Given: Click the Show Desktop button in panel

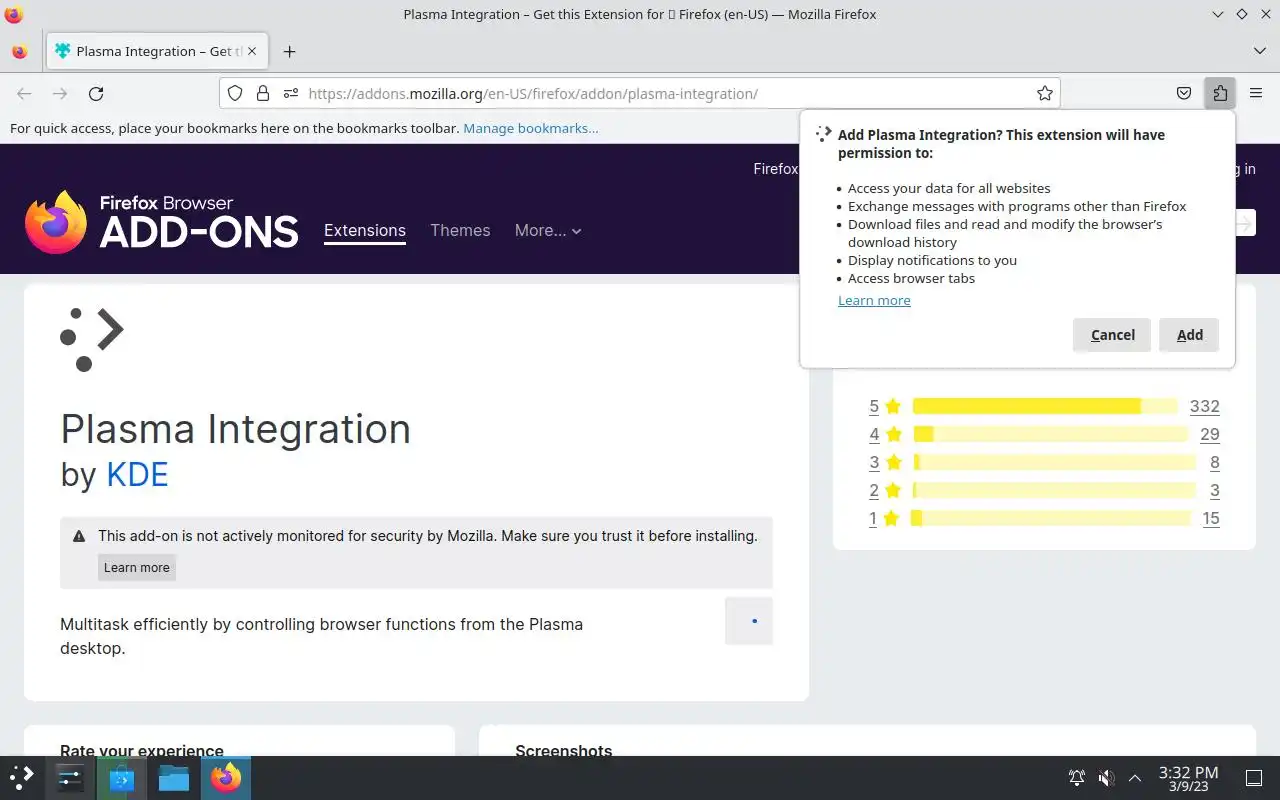Looking at the screenshot, I should [1254, 778].
